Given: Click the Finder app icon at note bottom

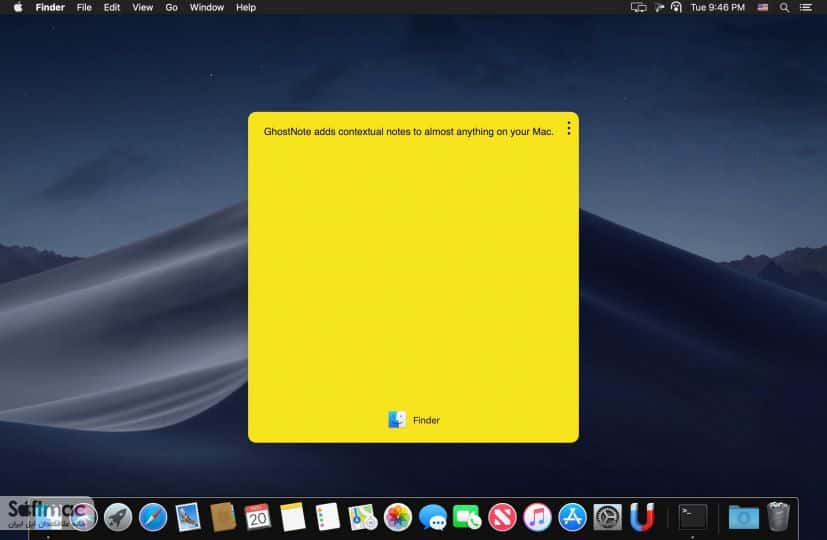Looking at the screenshot, I should pyautogui.click(x=397, y=420).
